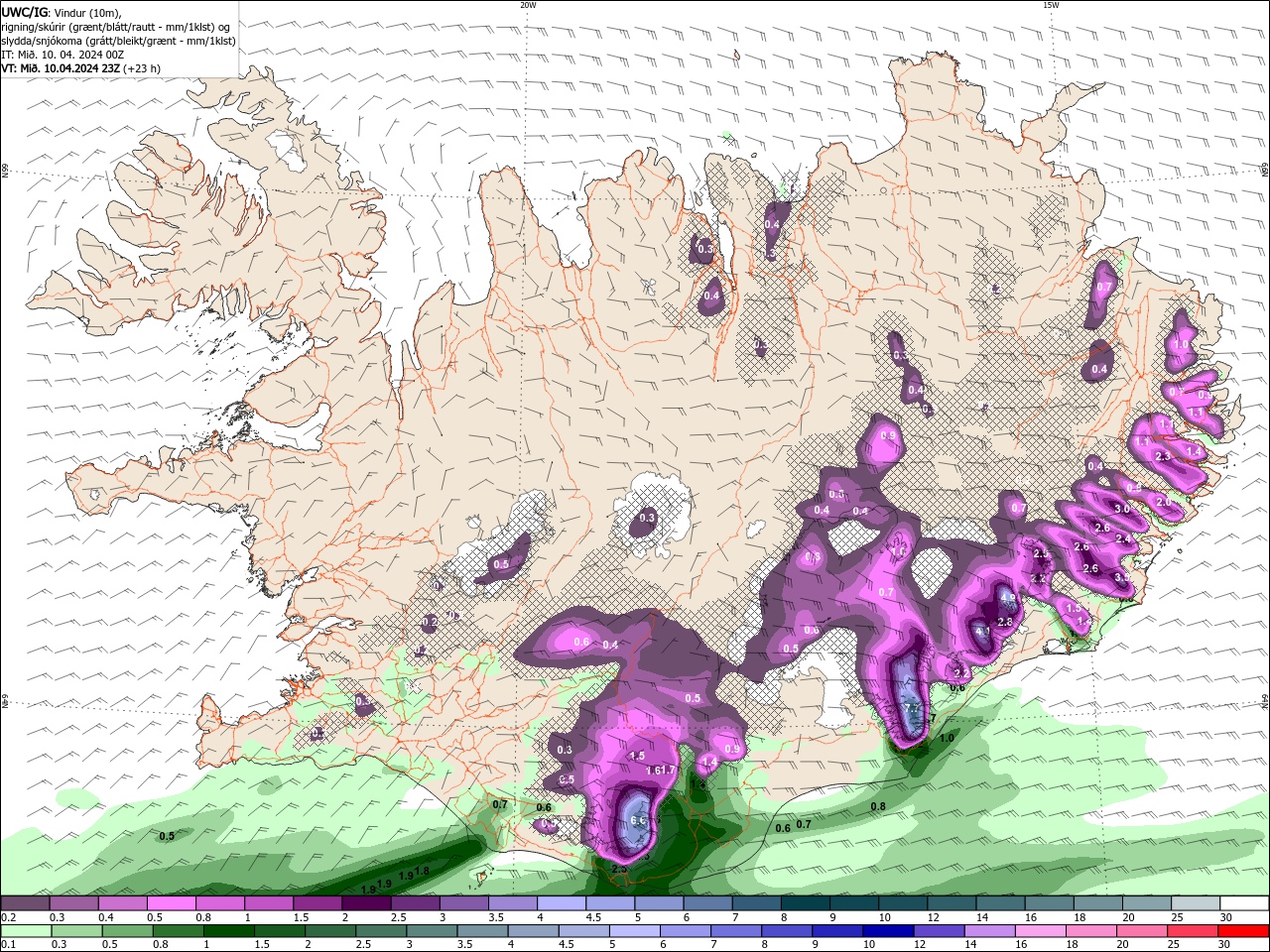Click the "16" label on the rain scale
The image size is (1270, 952).
(x=1021, y=944)
